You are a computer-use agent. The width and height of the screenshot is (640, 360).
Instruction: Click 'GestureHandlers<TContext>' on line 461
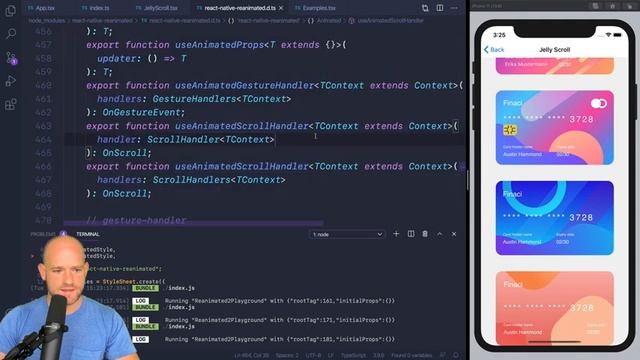pyautogui.click(x=222, y=99)
